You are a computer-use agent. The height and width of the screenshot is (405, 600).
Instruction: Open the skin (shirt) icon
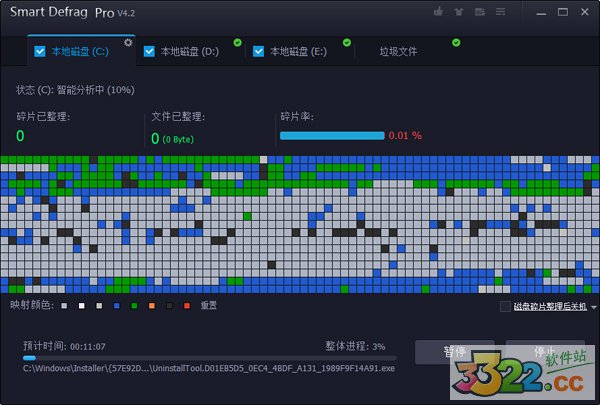459,12
